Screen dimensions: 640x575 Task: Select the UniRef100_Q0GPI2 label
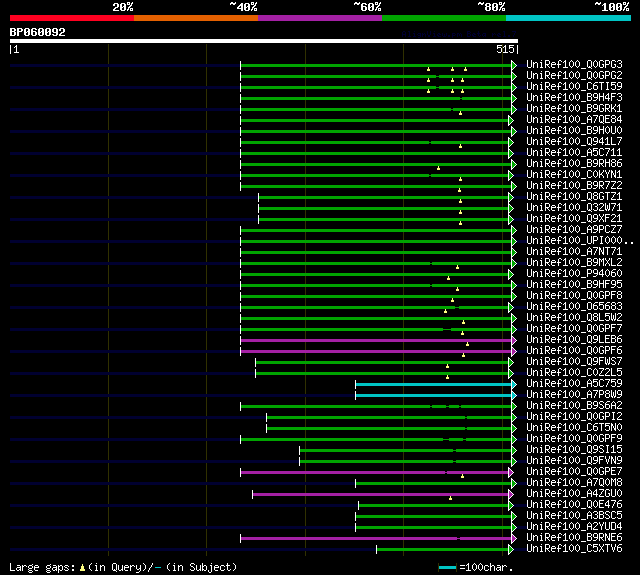574,417
